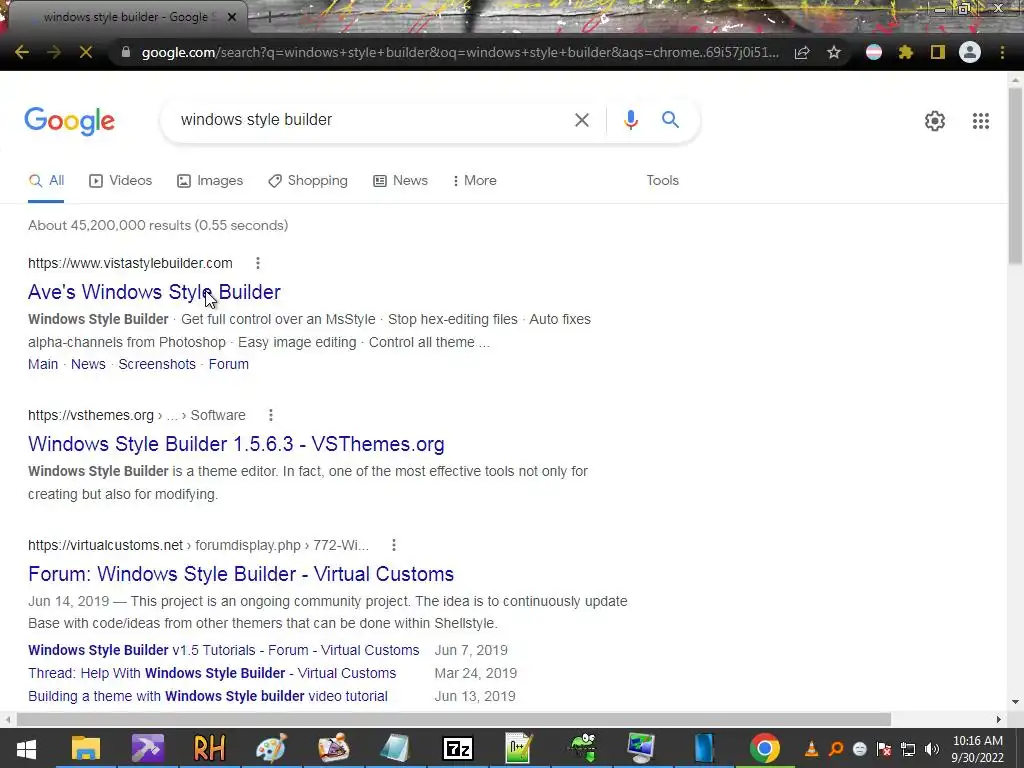Open options for virtualcustoms.net result

pyautogui.click(x=394, y=545)
